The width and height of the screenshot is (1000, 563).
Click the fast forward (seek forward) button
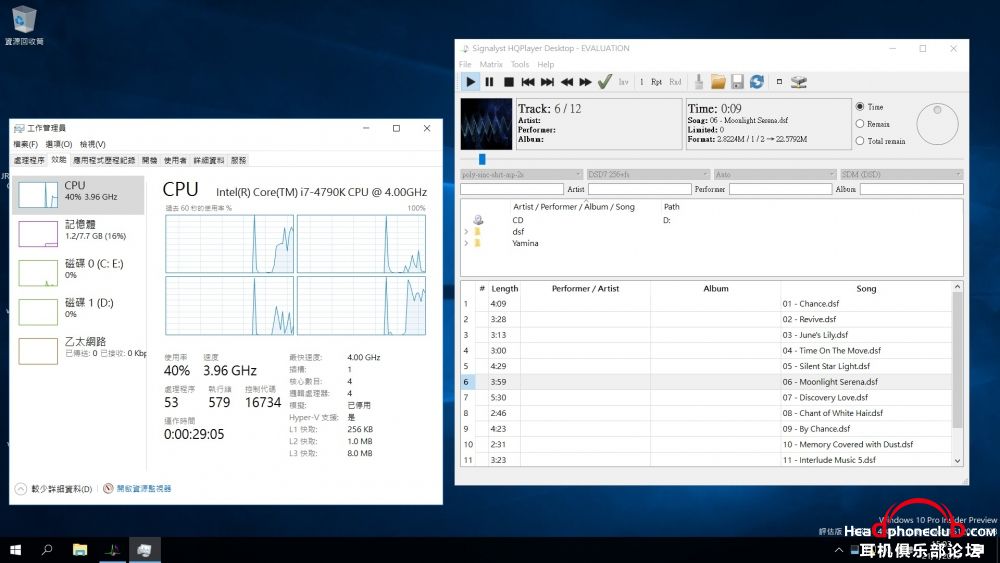(x=585, y=82)
